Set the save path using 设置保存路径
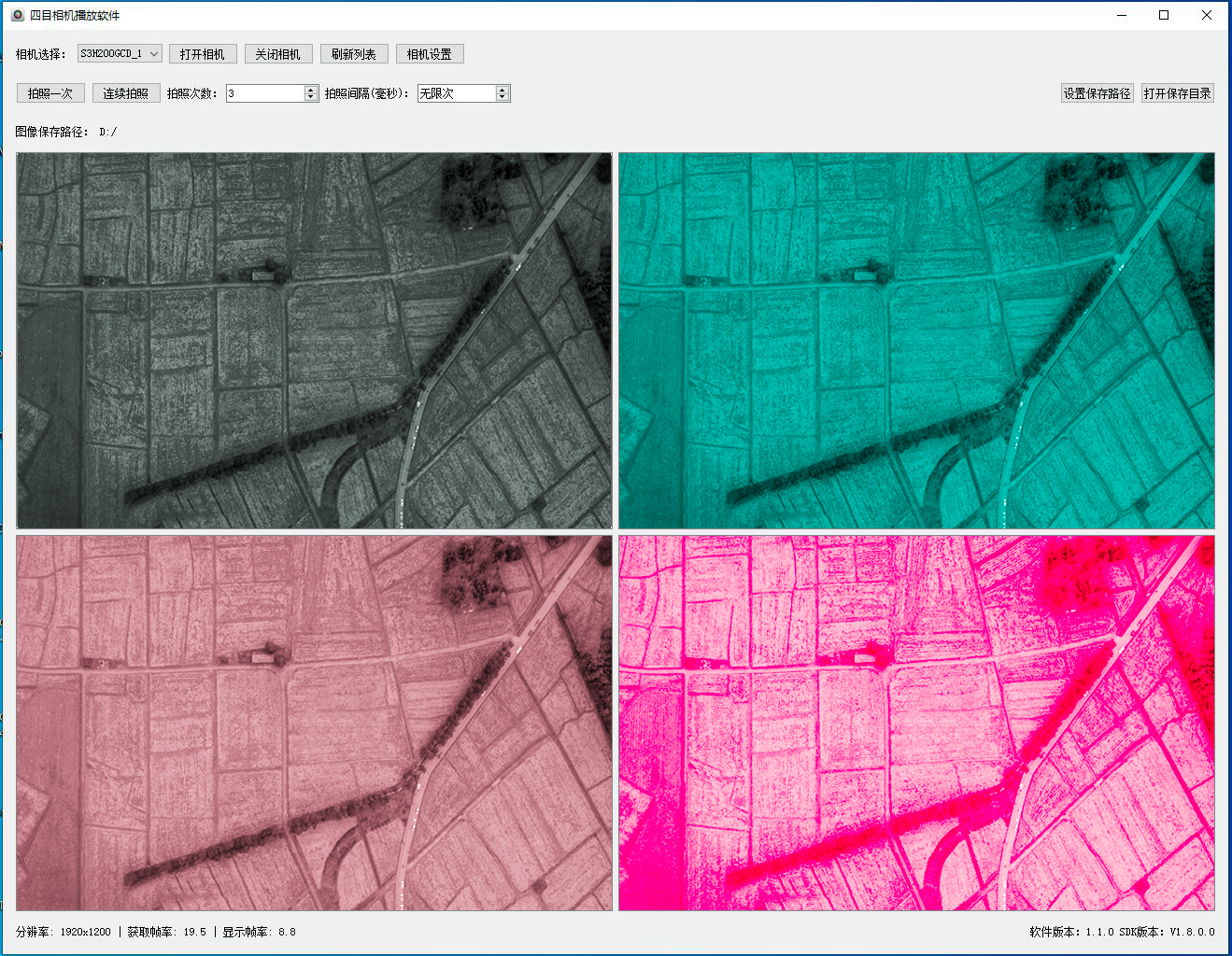The width and height of the screenshot is (1232, 956). click(1097, 92)
